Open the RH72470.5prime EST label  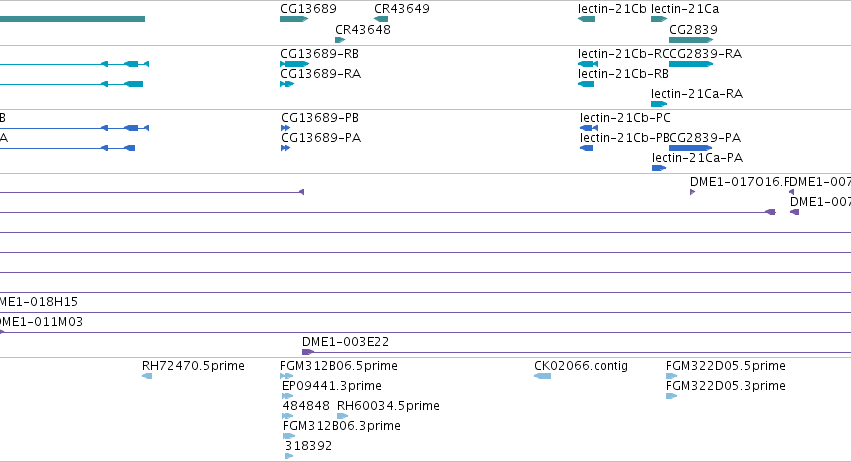[x=193, y=365]
